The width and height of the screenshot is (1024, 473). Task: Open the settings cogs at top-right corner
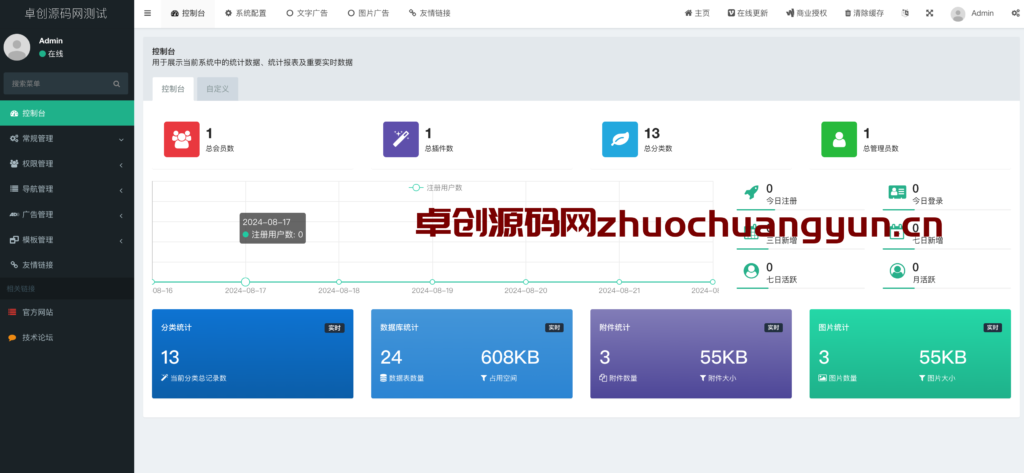[1014, 13]
